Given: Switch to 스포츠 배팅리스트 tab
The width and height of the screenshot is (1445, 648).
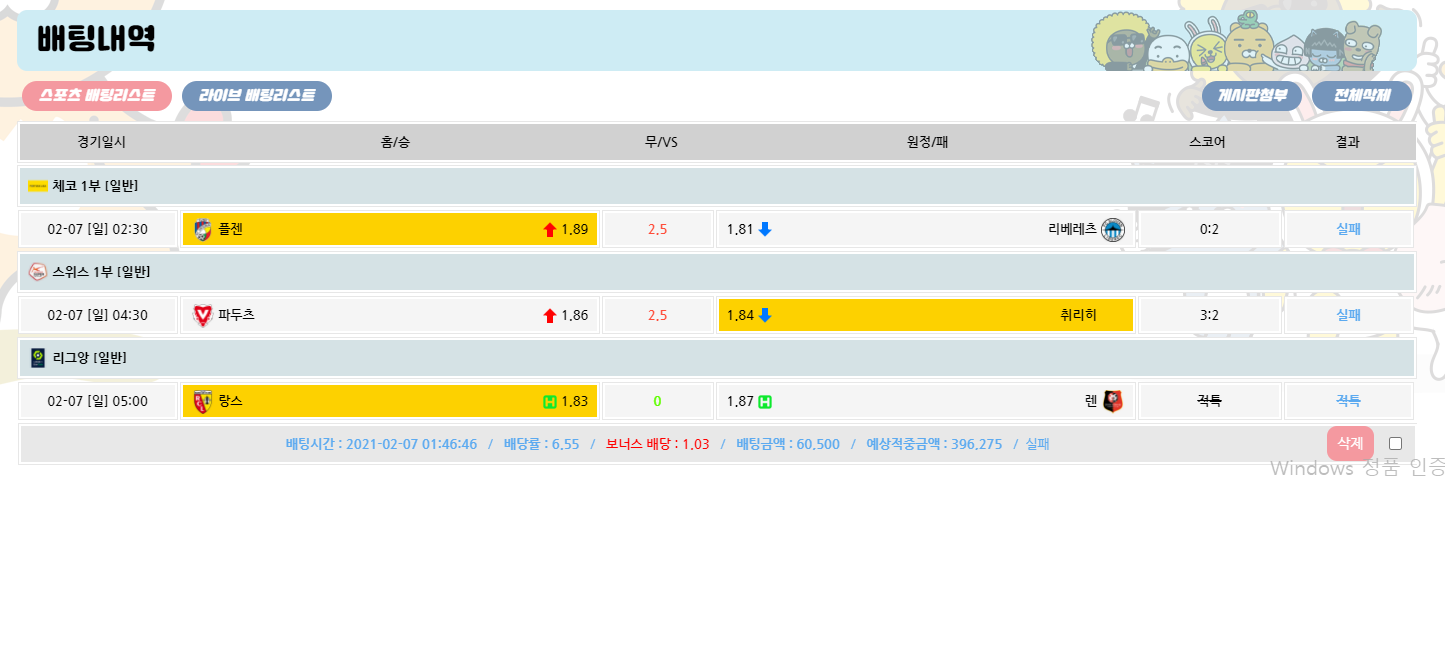Looking at the screenshot, I should (97, 96).
